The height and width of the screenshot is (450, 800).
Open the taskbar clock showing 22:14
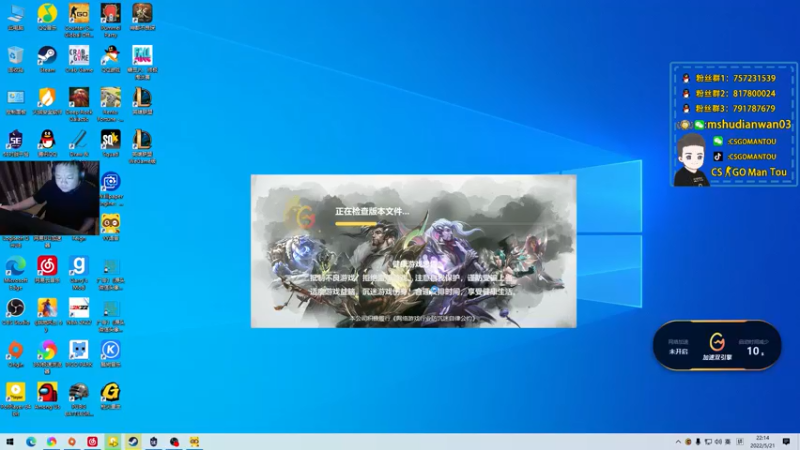[x=763, y=442]
